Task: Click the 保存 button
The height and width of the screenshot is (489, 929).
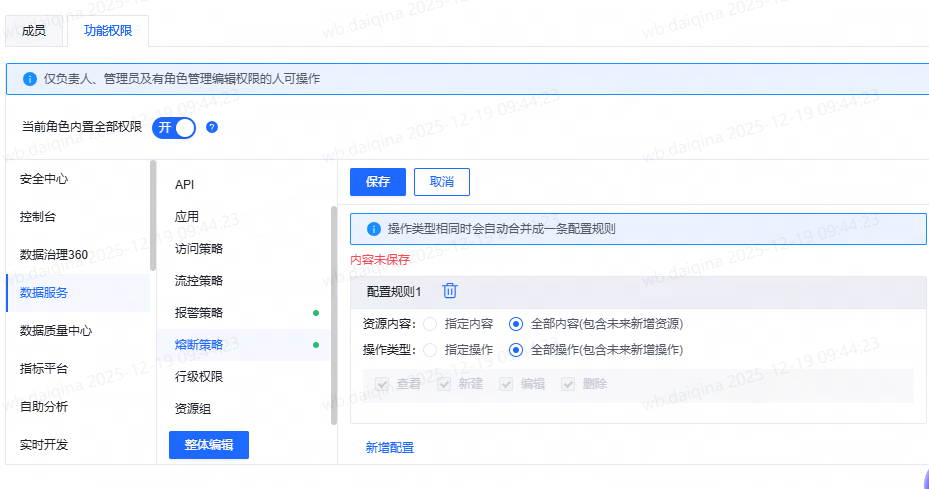Action: point(378,182)
